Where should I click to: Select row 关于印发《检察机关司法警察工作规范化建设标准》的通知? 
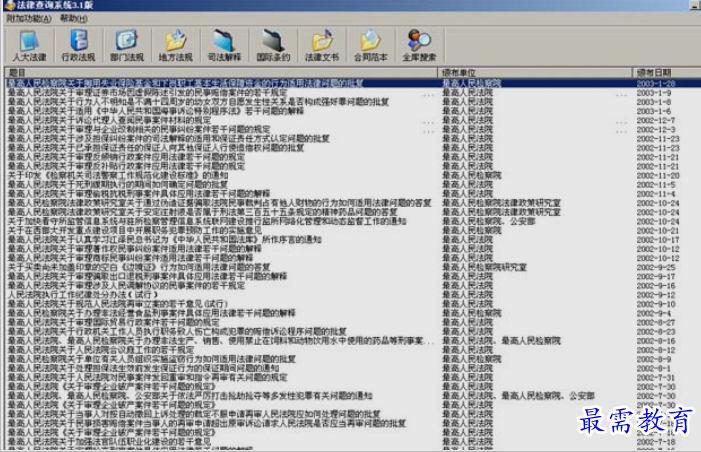click(352, 175)
